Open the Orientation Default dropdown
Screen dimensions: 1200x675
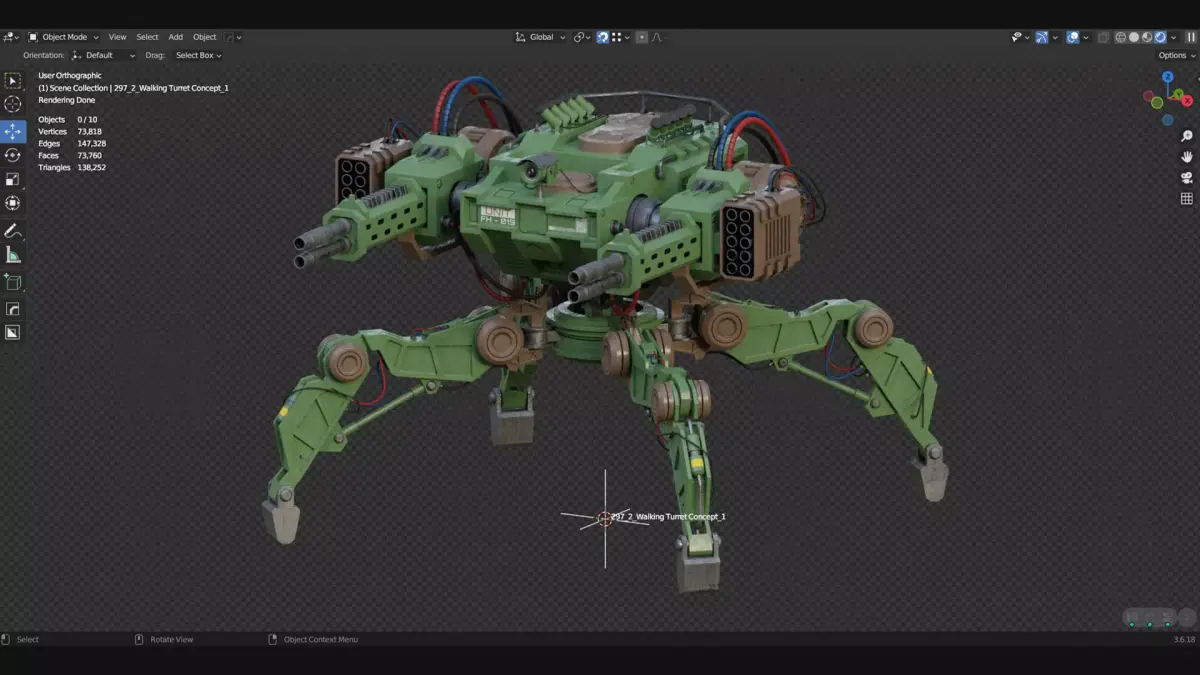pyautogui.click(x=104, y=55)
